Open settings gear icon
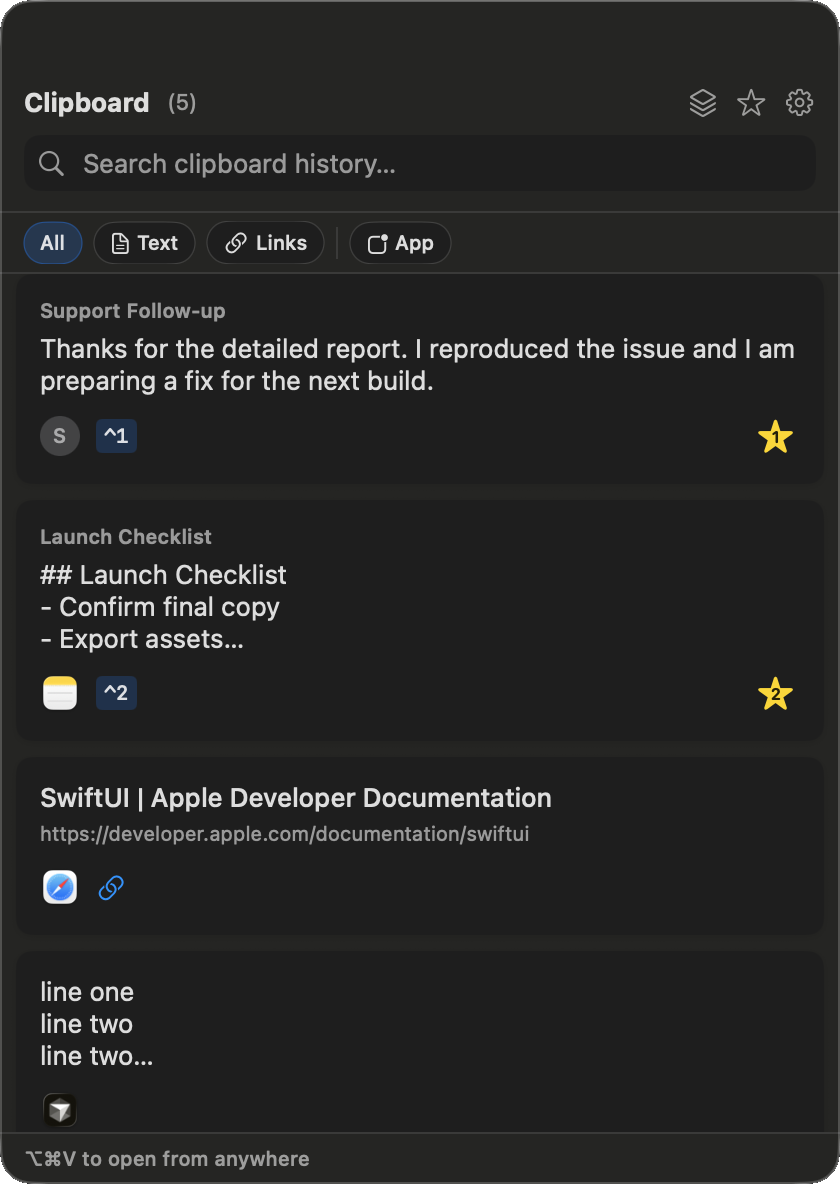Image resolution: width=840 pixels, height=1184 pixels. pos(799,103)
